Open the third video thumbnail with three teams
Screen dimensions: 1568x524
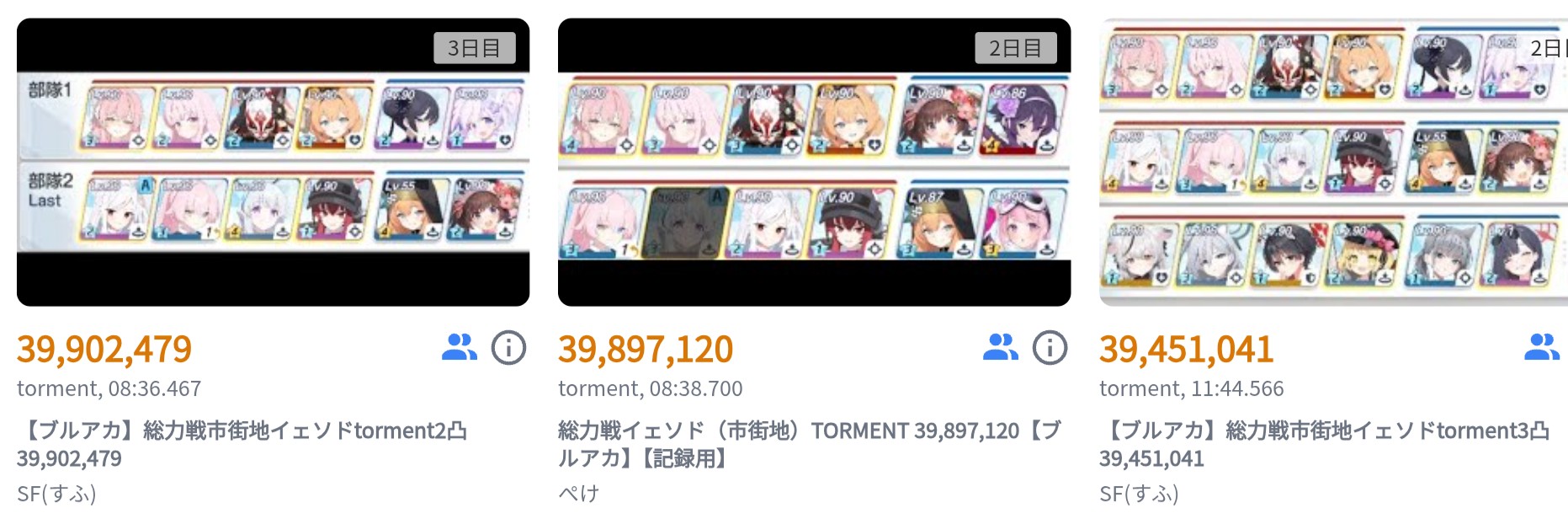pyautogui.click(x=1333, y=162)
